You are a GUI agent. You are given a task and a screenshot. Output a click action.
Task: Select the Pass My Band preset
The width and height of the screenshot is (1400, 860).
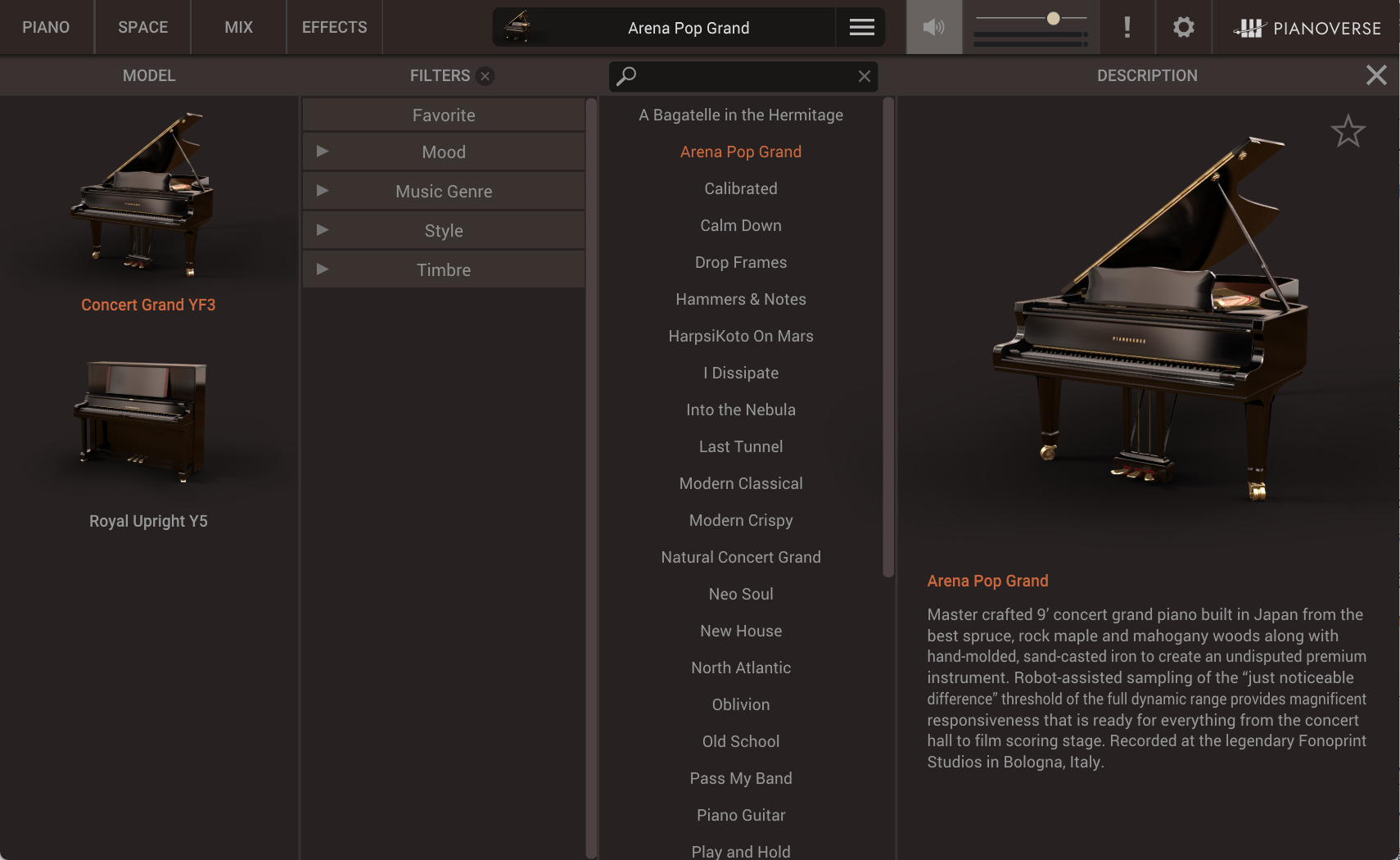741,778
